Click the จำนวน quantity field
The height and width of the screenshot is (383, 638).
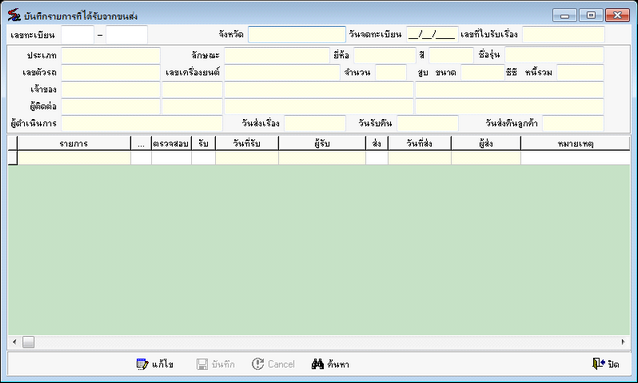coord(391,72)
